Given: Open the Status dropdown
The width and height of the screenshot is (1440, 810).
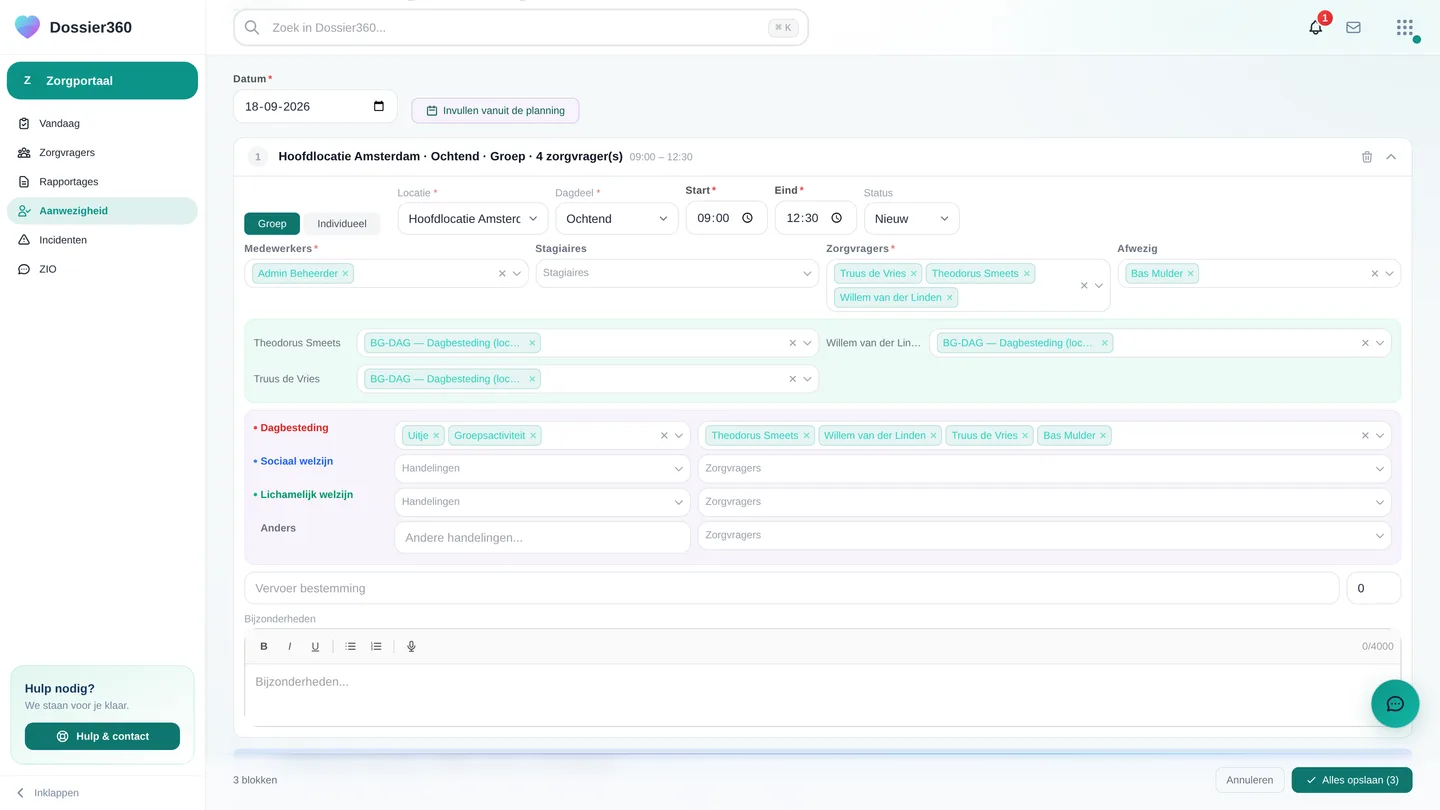Looking at the screenshot, I should [911, 218].
